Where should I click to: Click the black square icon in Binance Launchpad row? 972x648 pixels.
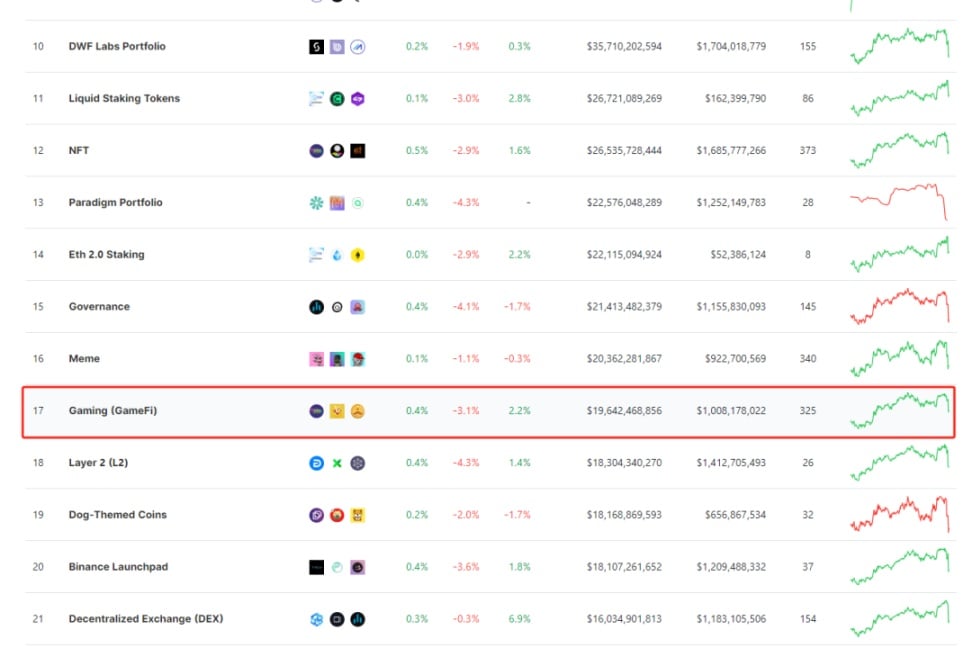(316, 567)
